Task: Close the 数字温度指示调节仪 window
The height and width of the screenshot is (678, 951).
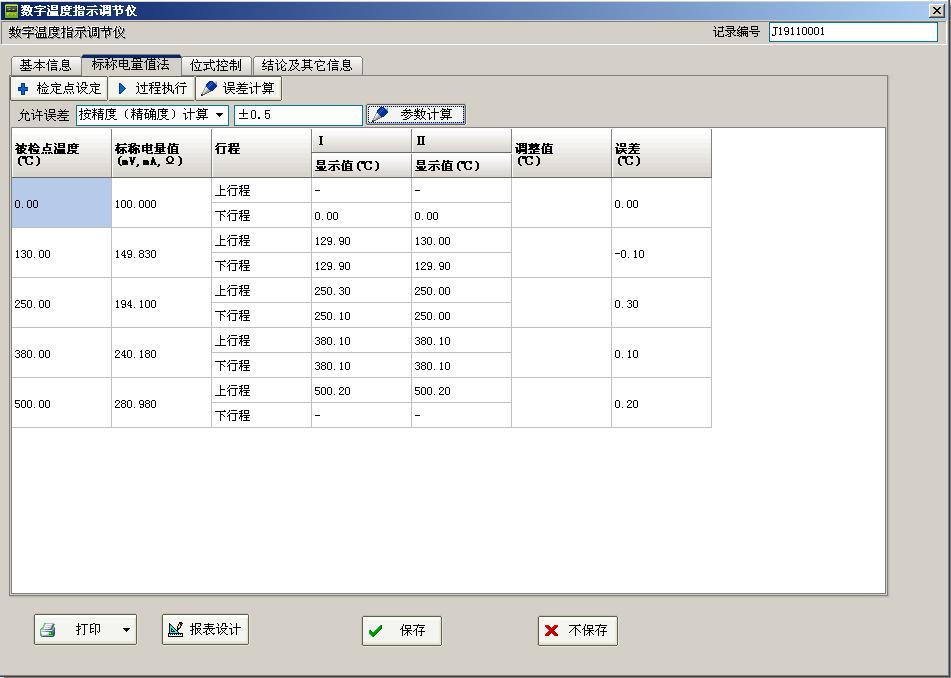Action: pyautogui.click(x=938, y=10)
